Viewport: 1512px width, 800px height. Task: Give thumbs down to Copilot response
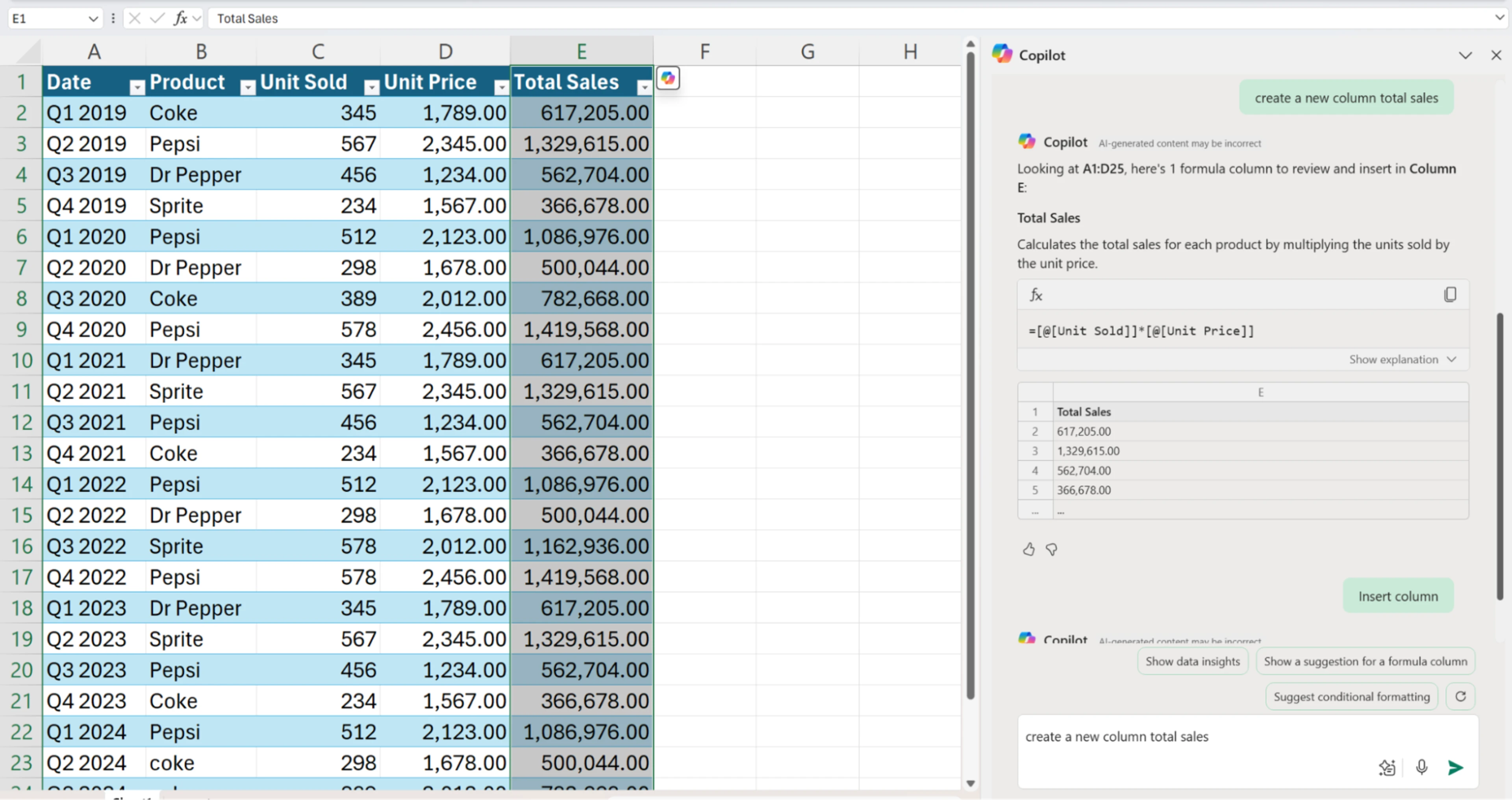1051,549
